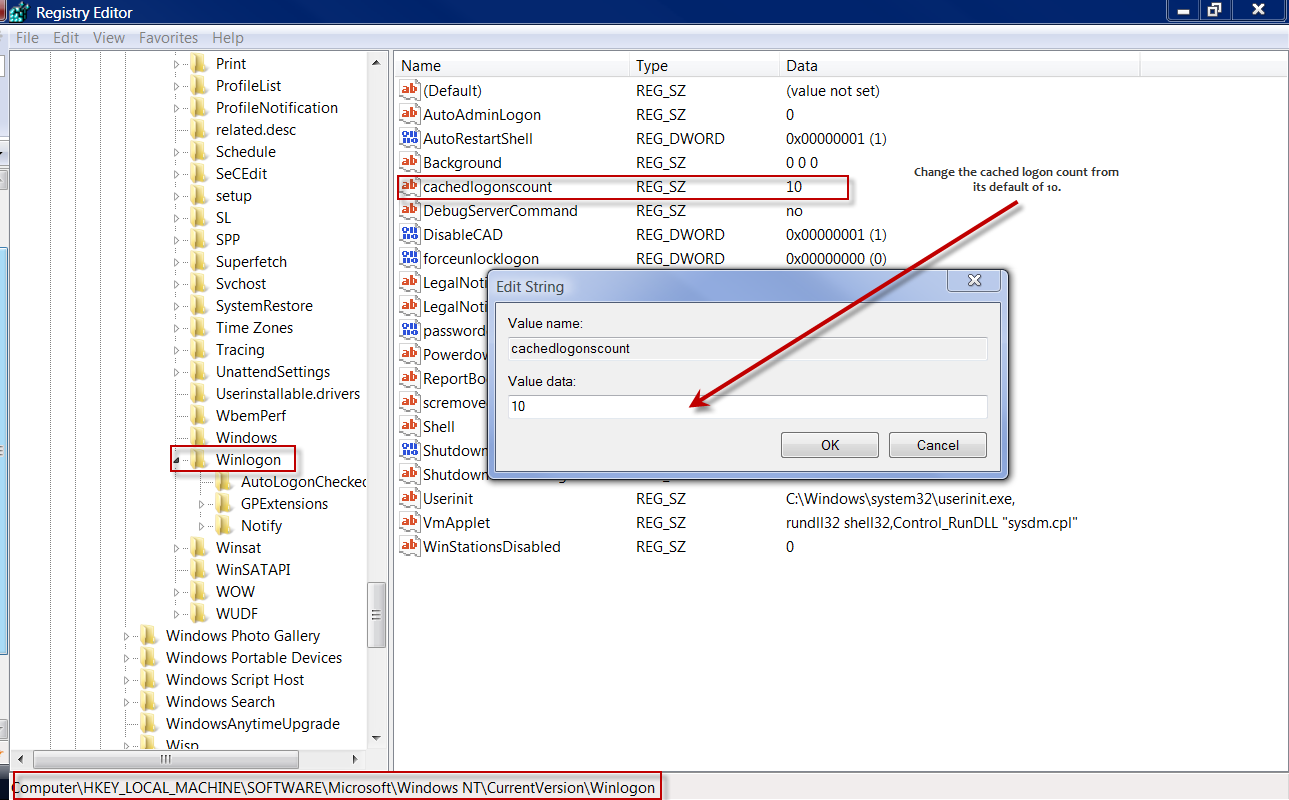Click the Schedule key folder icon
The width and height of the screenshot is (1289, 800).
[200, 152]
